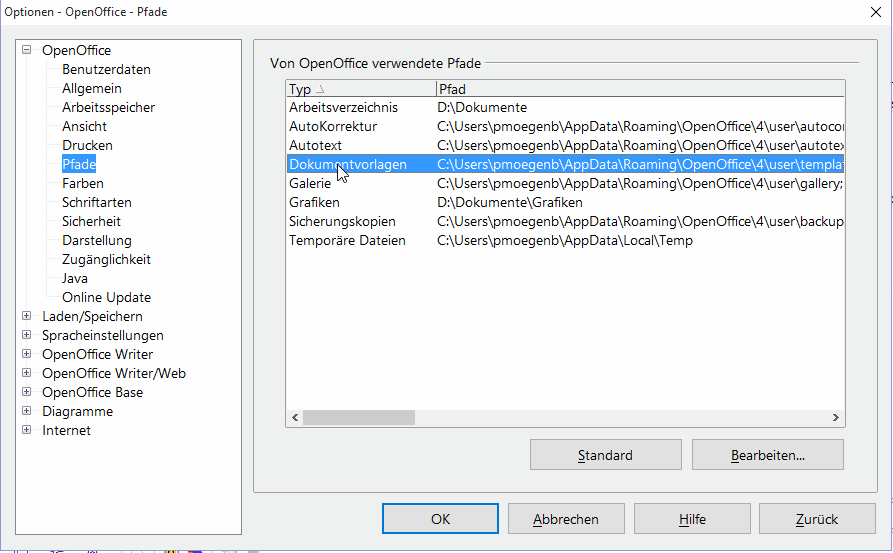The height and width of the screenshot is (553, 893).
Task: Click the Bearbeiten... button
Action: (x=767, y=455)
